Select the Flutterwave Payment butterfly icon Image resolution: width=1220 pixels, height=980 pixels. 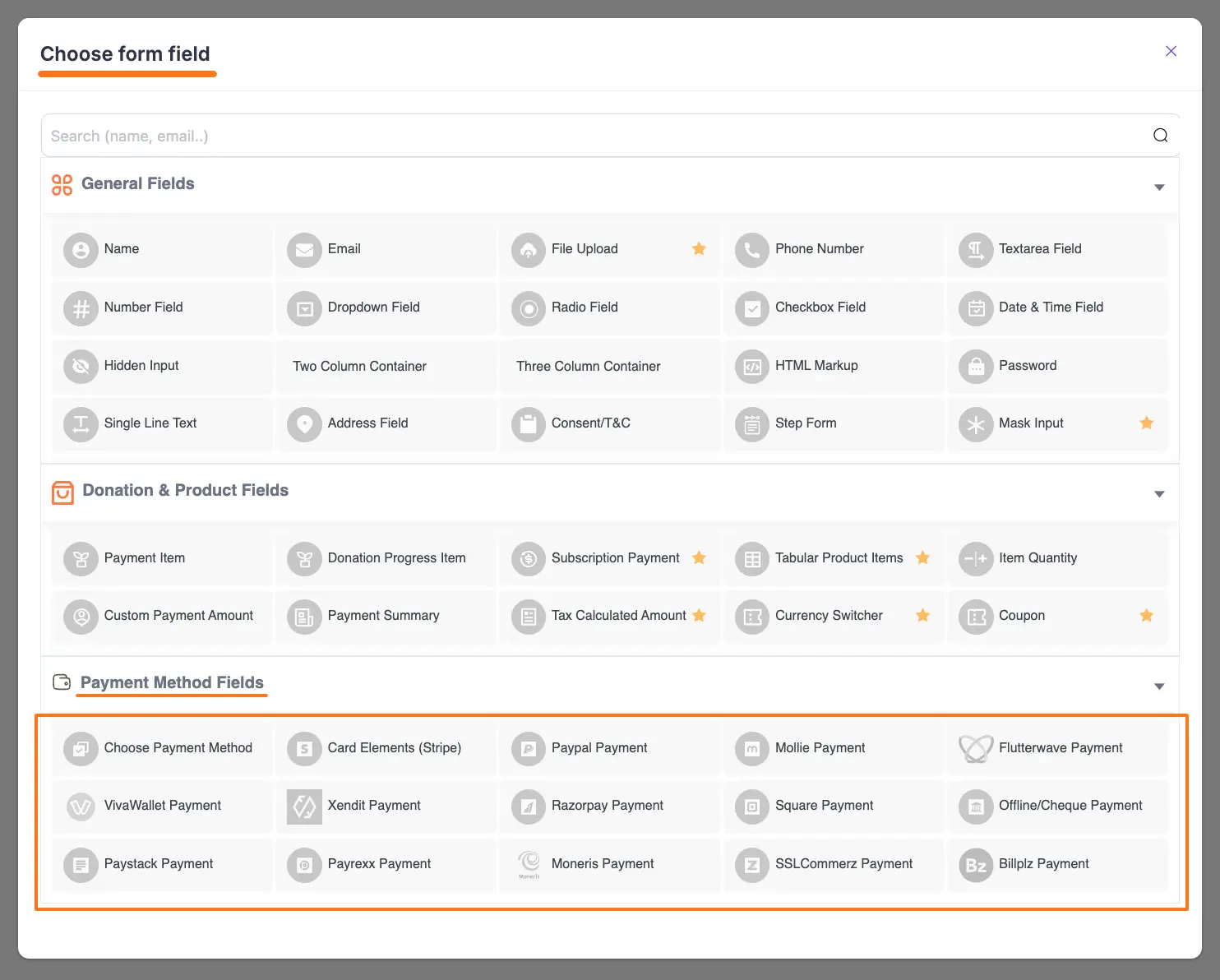[976, 749]
